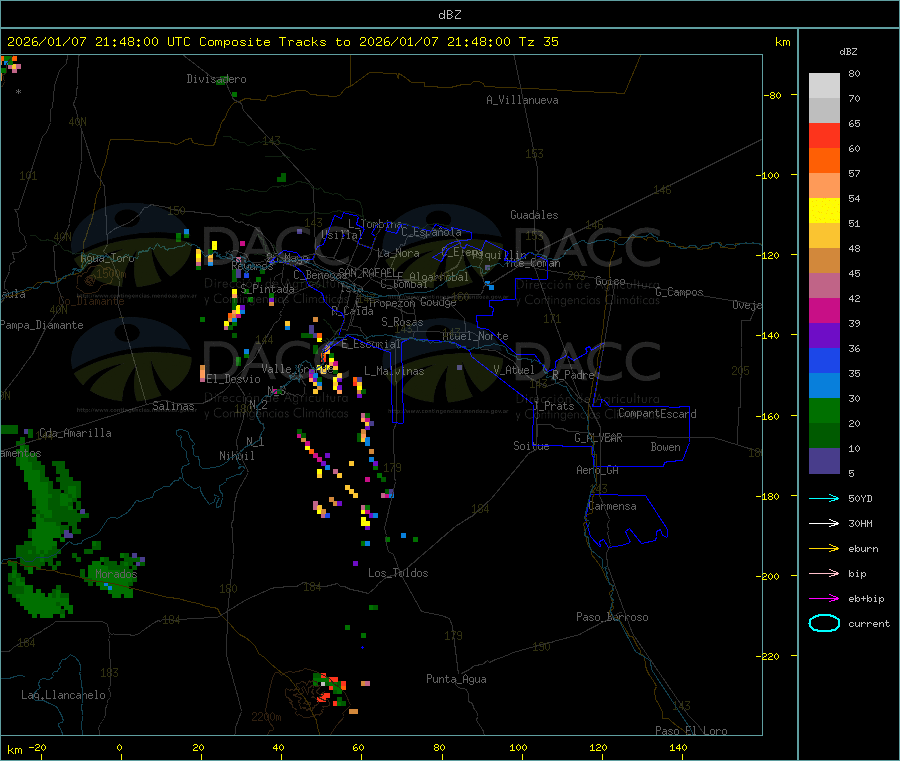Viewport: 900px width, 761px height.
Task: Click the Paso_Barroso map label
Action: [x=612, y=617]
